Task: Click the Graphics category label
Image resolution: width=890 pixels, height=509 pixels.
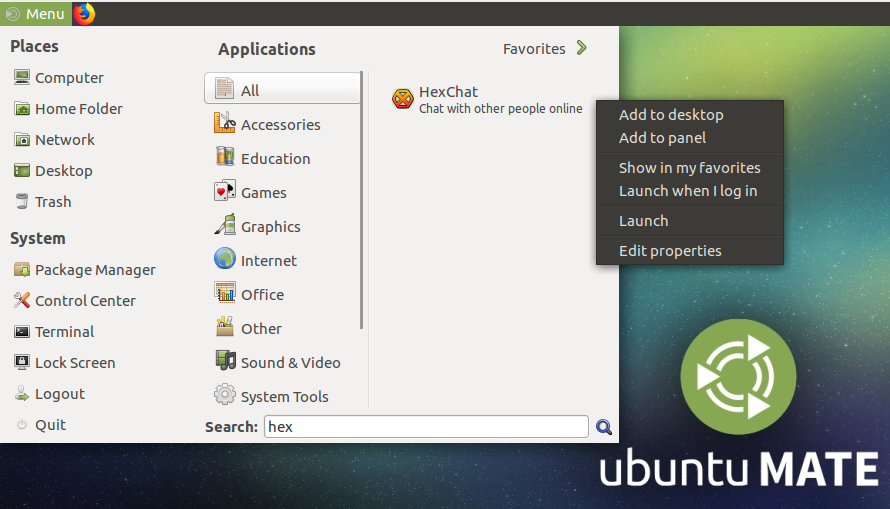Action: pos(271,227)
